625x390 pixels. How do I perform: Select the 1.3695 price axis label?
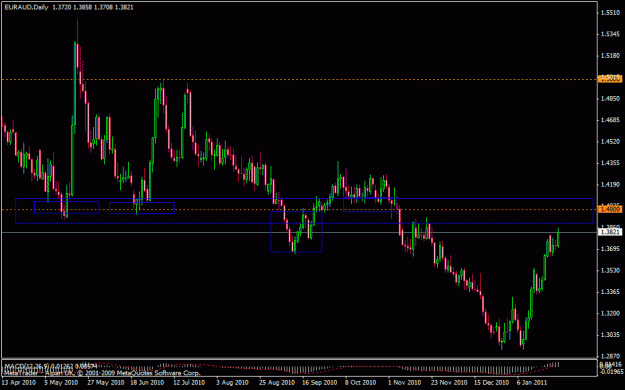coord(611,249)
